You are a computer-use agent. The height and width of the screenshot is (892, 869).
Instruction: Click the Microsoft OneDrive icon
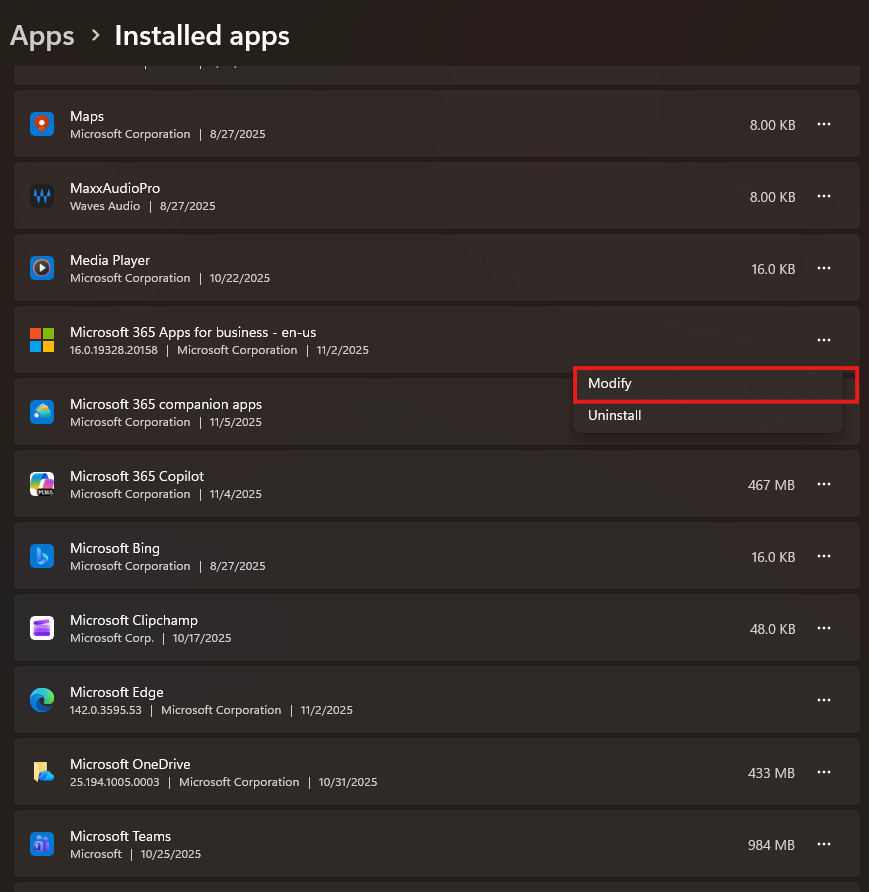click(42, 772)
